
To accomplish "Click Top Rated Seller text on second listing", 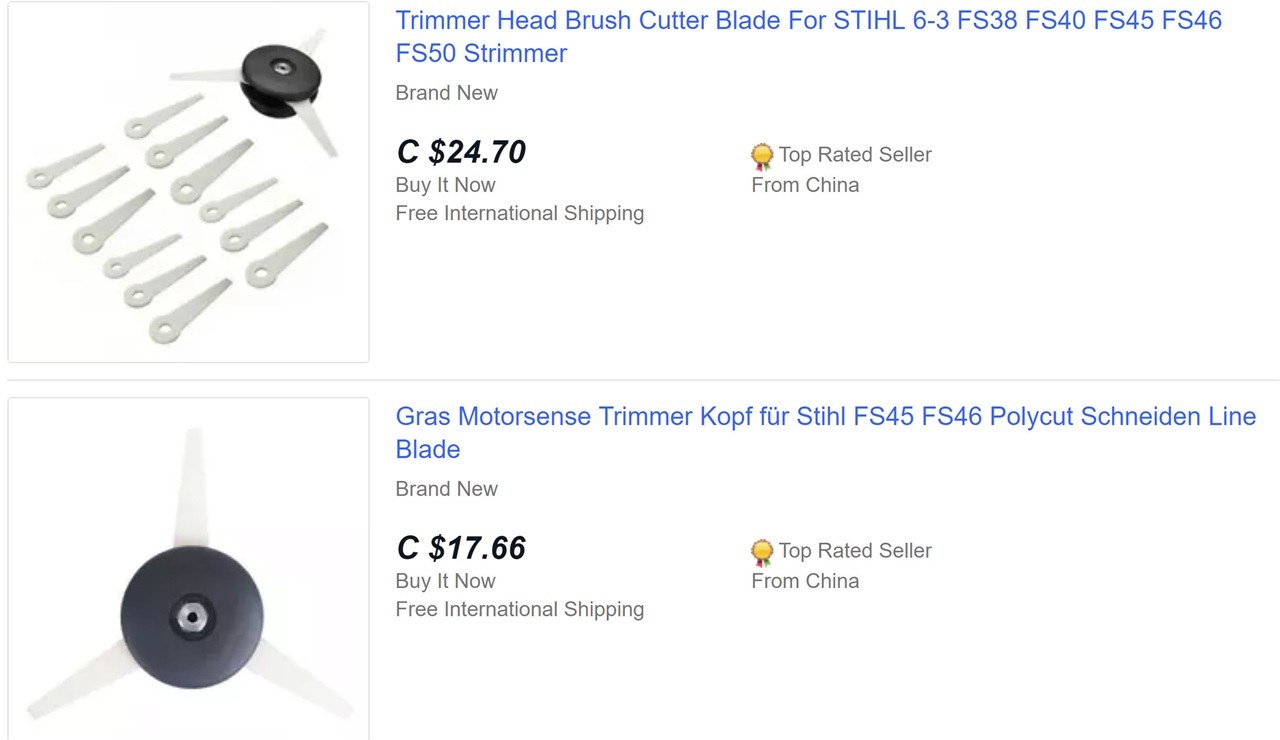I will (x=855, y=551).
